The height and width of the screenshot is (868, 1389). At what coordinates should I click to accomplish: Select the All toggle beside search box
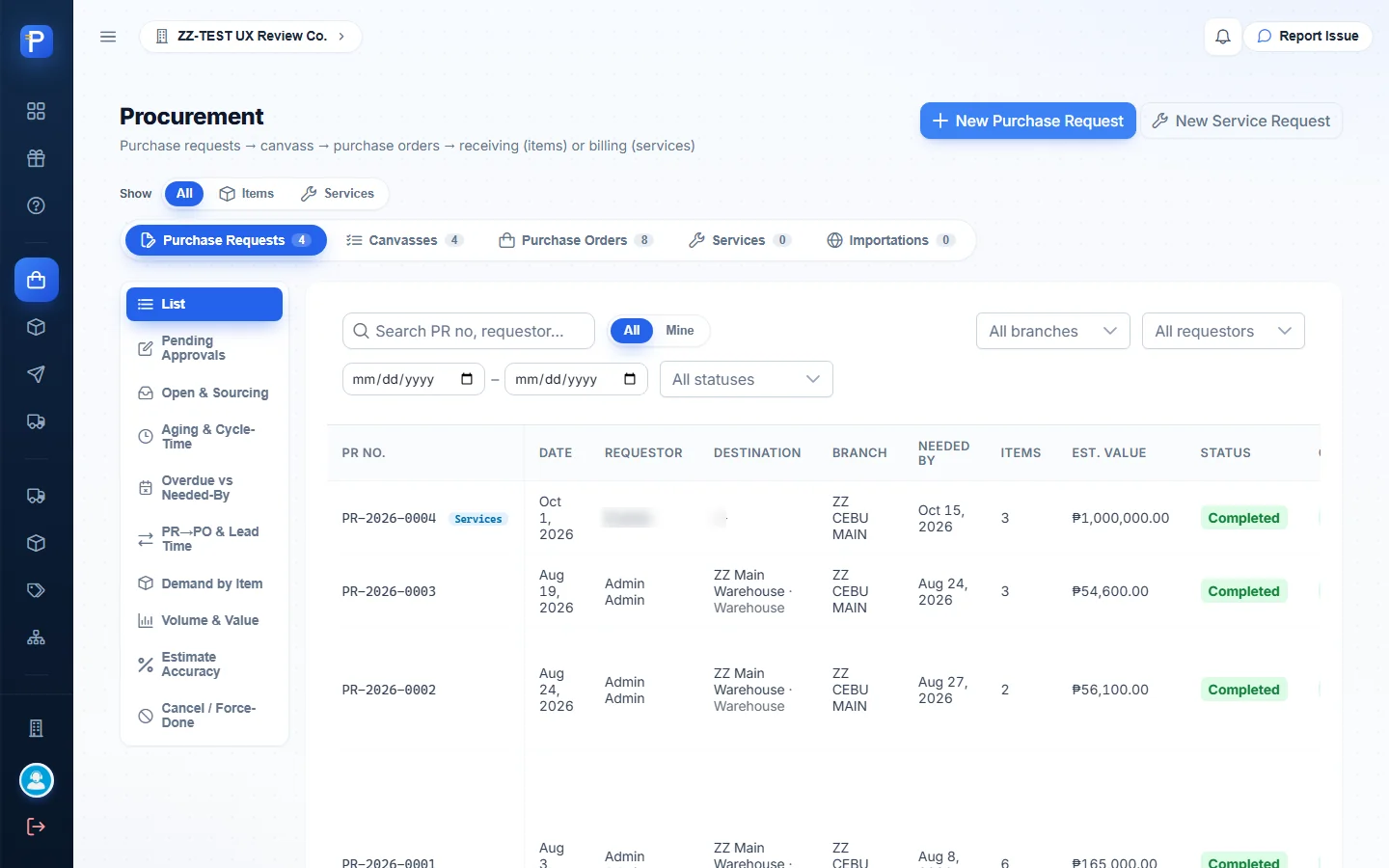click(x=632, y=331)
